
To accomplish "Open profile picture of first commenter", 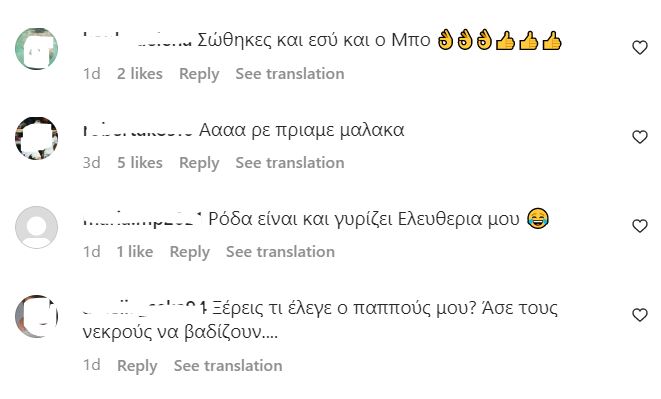I will (x=36, y=49).
